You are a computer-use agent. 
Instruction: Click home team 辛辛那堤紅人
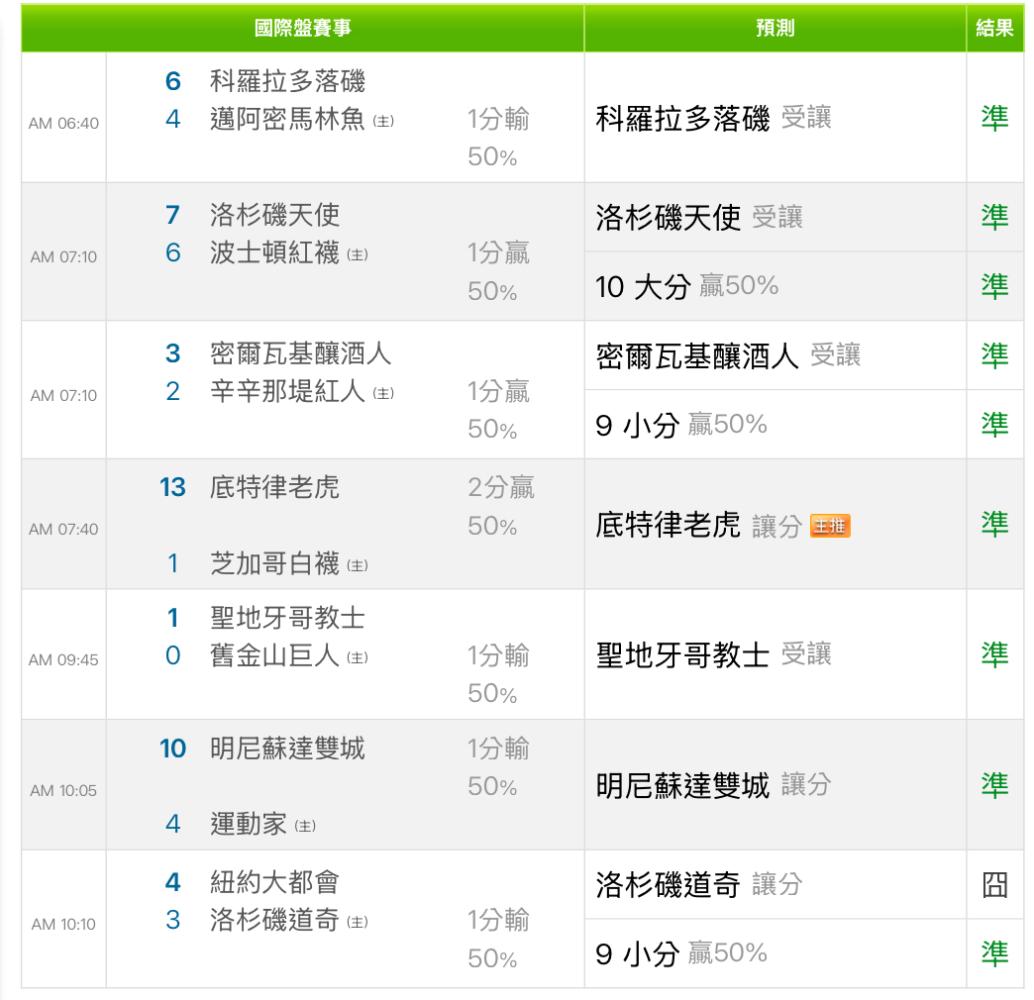288,391
